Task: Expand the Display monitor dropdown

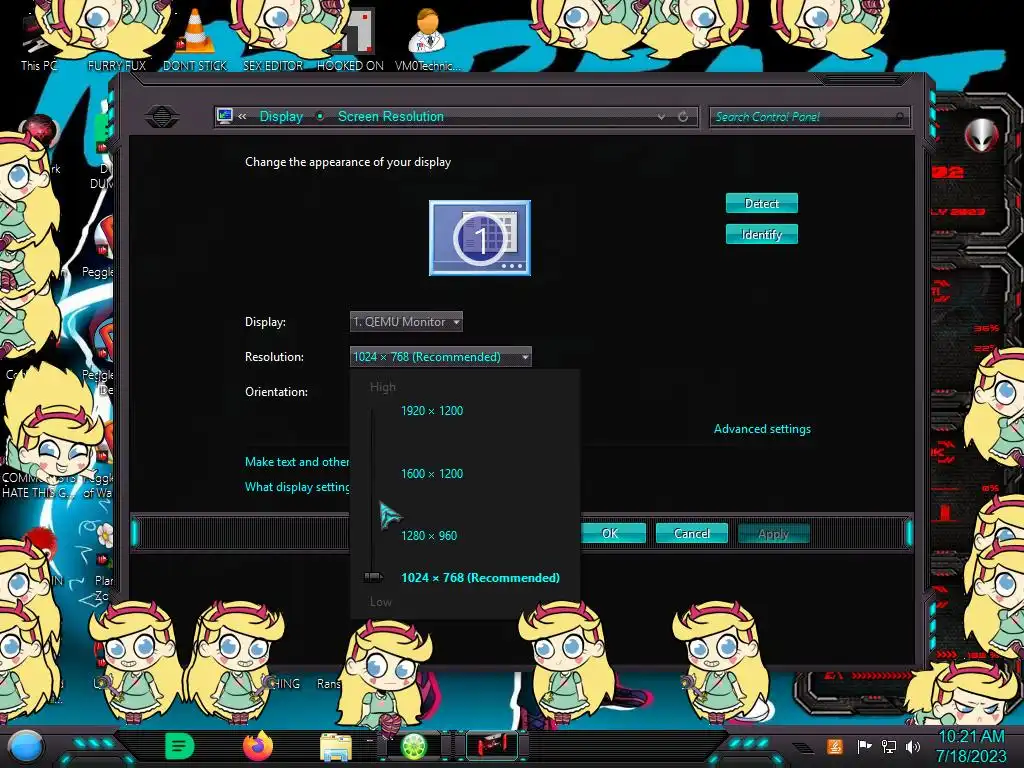Action: pos(406,322)
